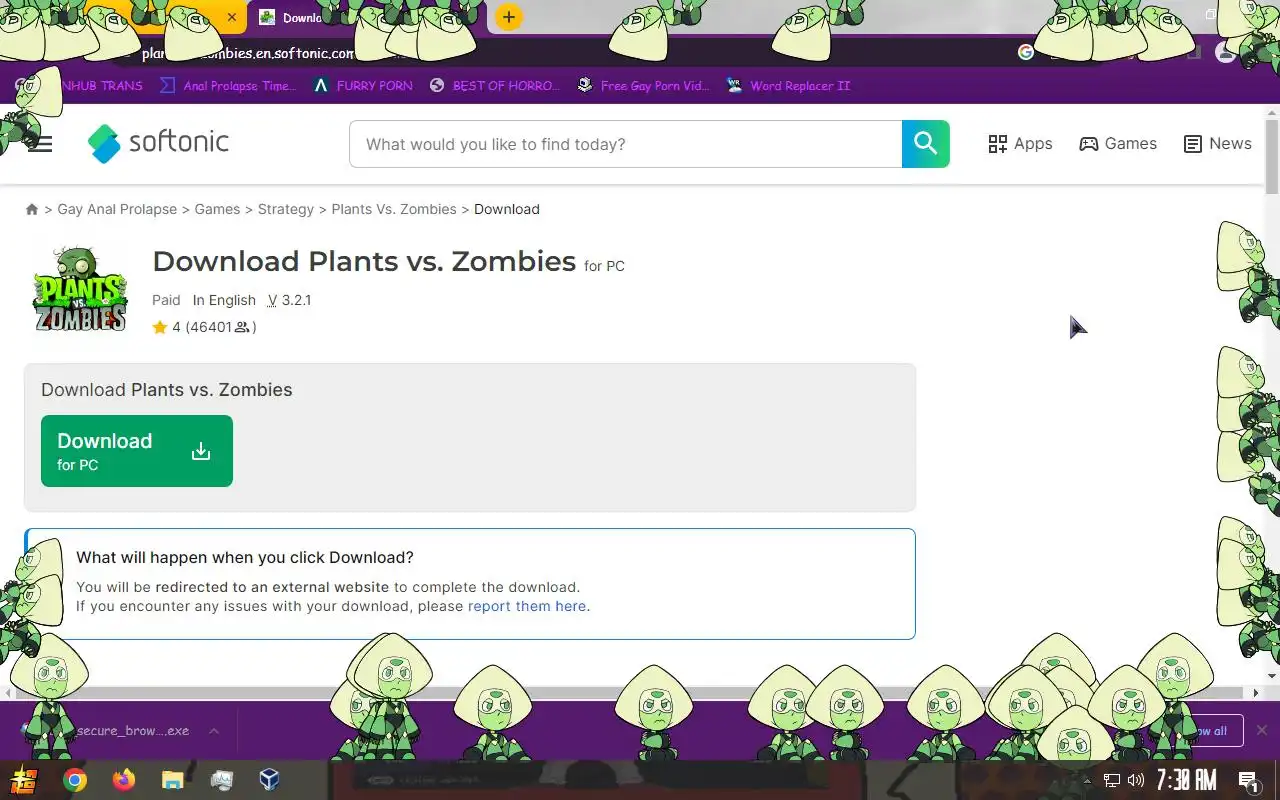This screenshot has width=1280, height=800.
Task: Open the Games section
Action: [x=1118, y=144]
